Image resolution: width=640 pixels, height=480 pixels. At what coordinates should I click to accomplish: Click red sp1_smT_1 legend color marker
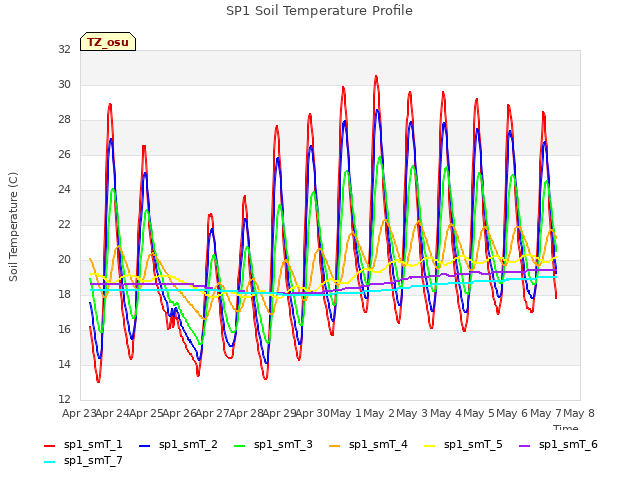click(49, 446)
